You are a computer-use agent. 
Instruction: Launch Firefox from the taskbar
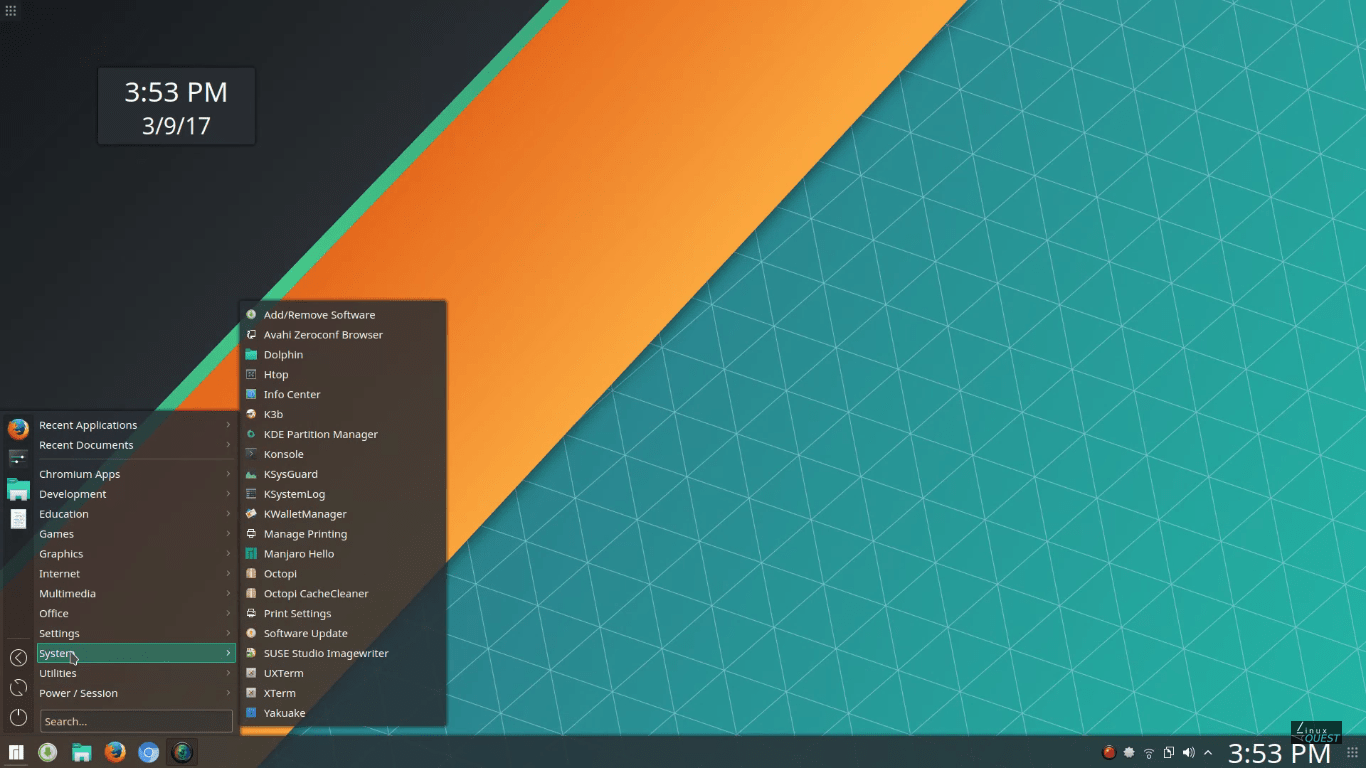click(115, 752)
